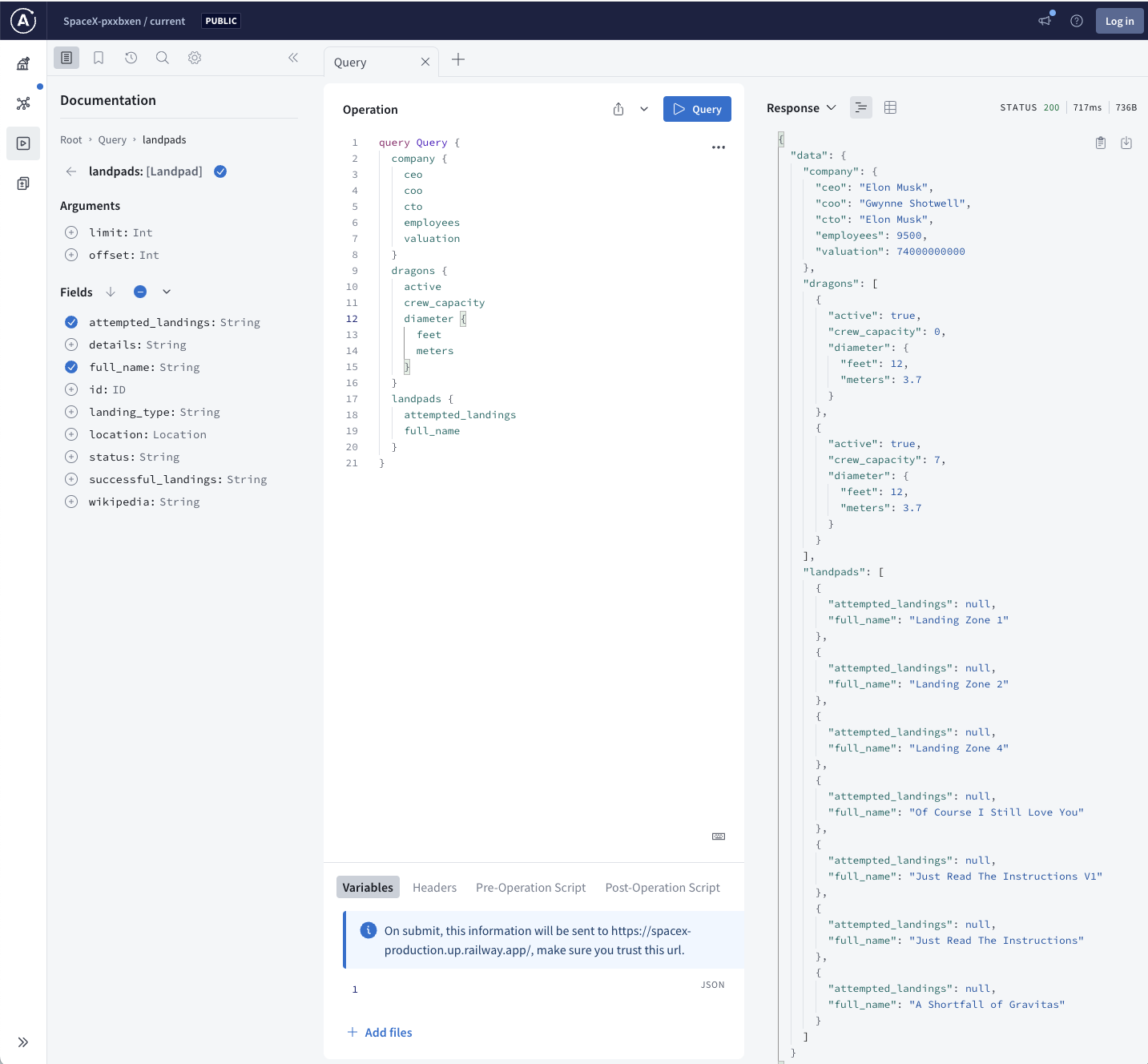The height and width of the screenshot is (1064, 1148).
Task: Add the limit argument
Action: pos(71,232)
